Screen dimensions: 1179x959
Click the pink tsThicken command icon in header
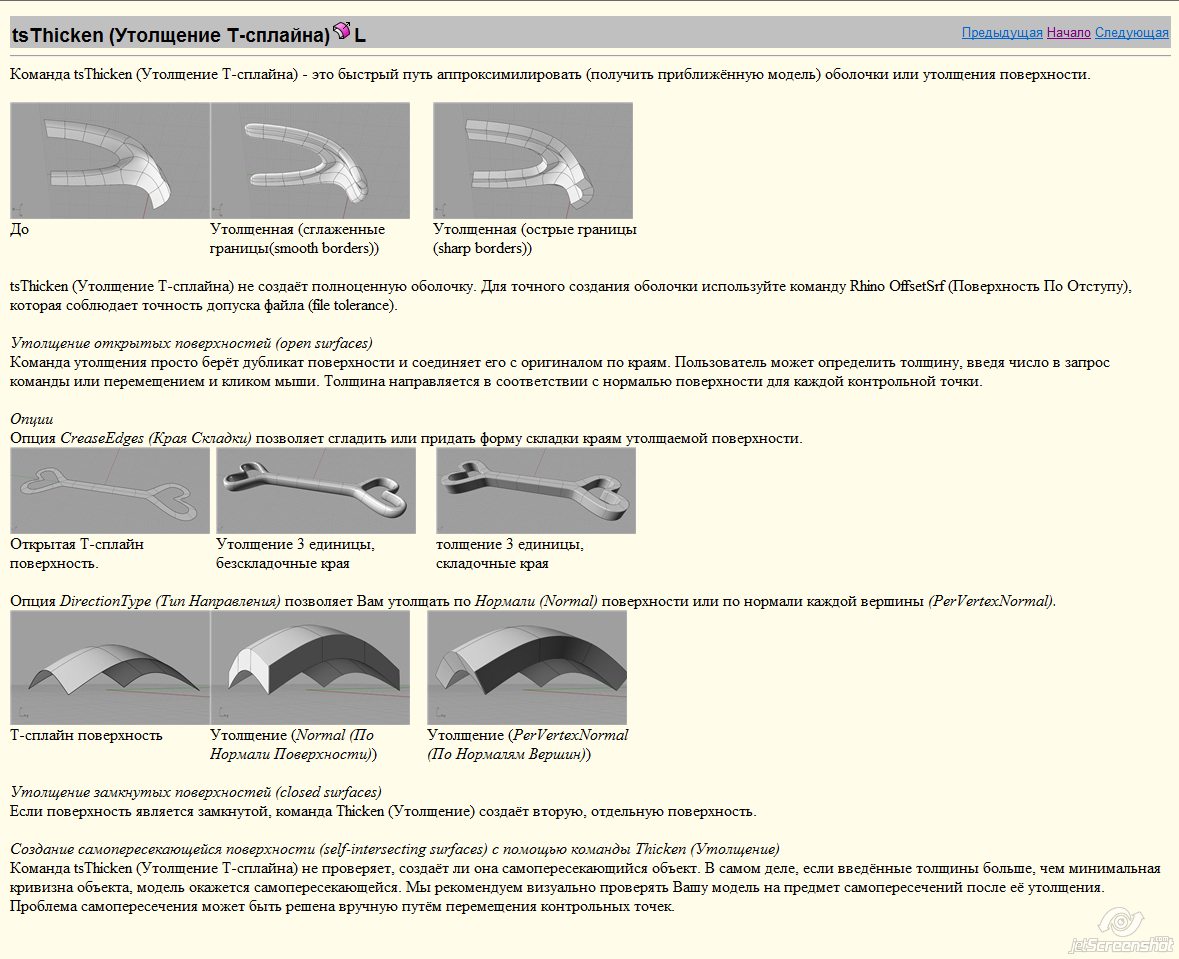pos(341,31)
